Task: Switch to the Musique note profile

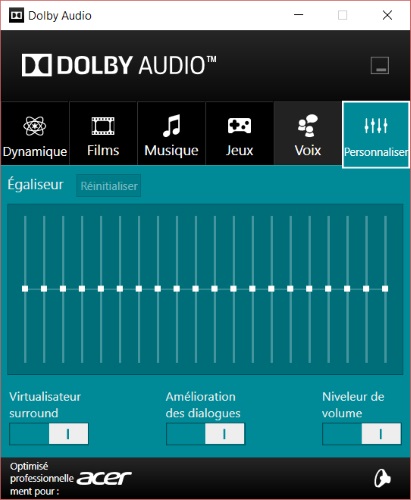Action: click(171, 133)
